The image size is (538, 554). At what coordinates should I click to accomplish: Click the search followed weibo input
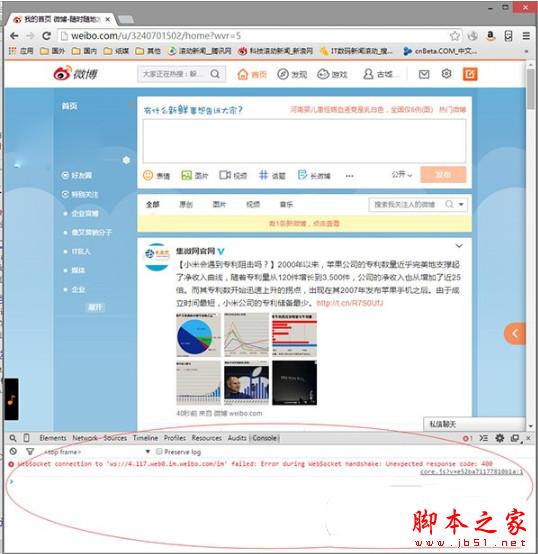click(406, 204)
